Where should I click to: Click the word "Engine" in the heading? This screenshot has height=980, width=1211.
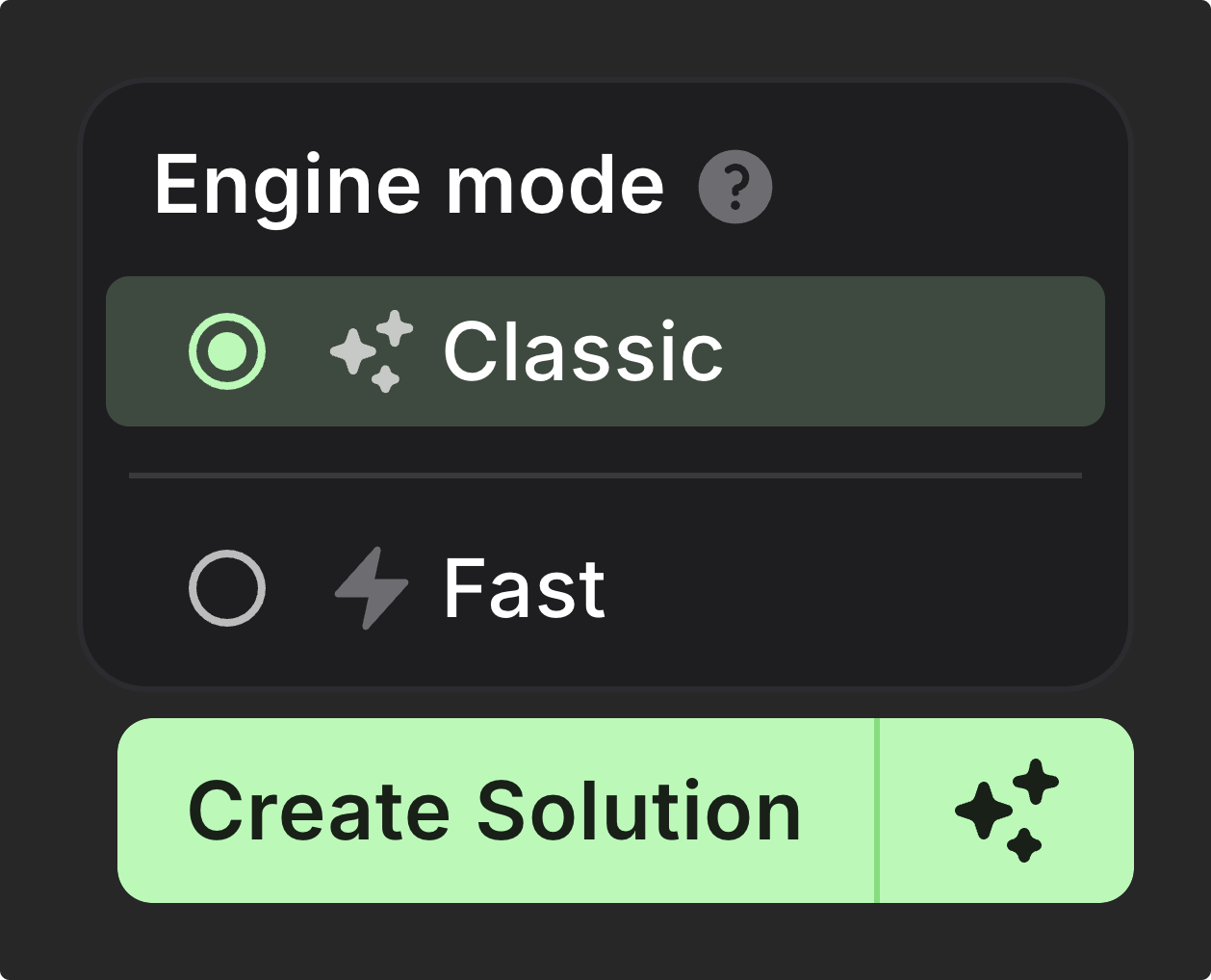287,185
